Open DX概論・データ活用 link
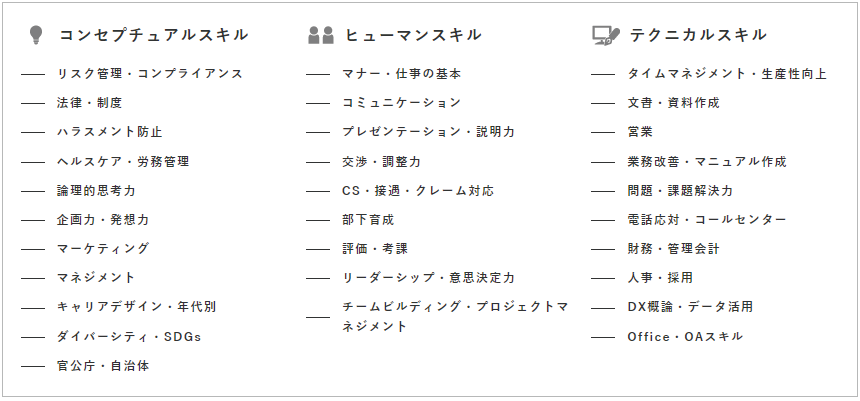860x401 pixels. point(690,307)
